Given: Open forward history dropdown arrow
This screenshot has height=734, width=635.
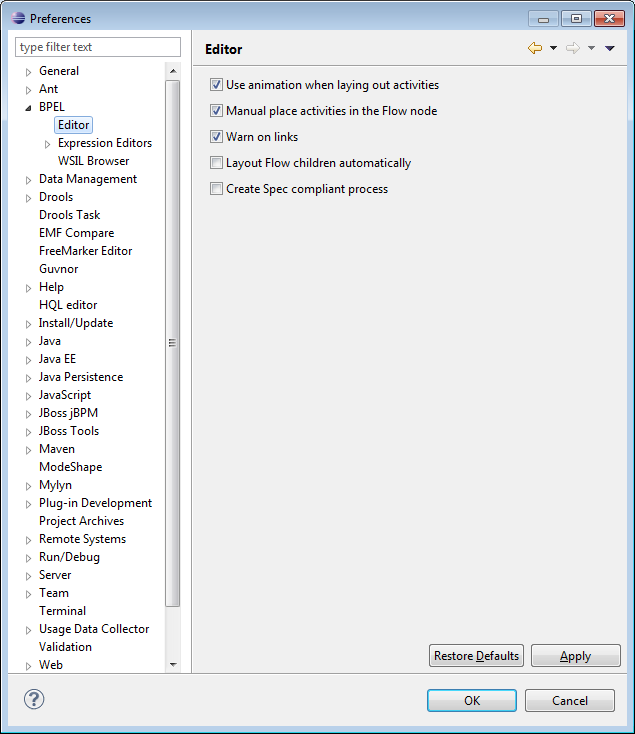Looking at the screenshot, I should pos(591,48).
